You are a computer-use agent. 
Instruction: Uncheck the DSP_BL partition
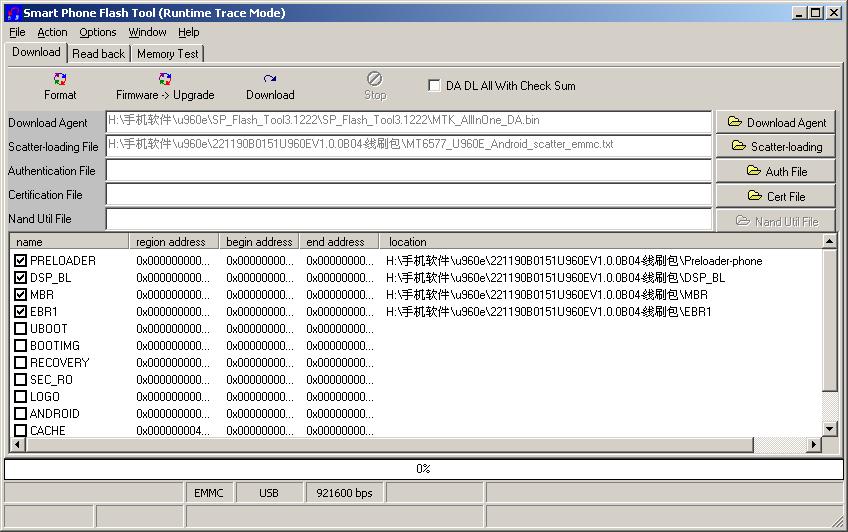(21, 278)
